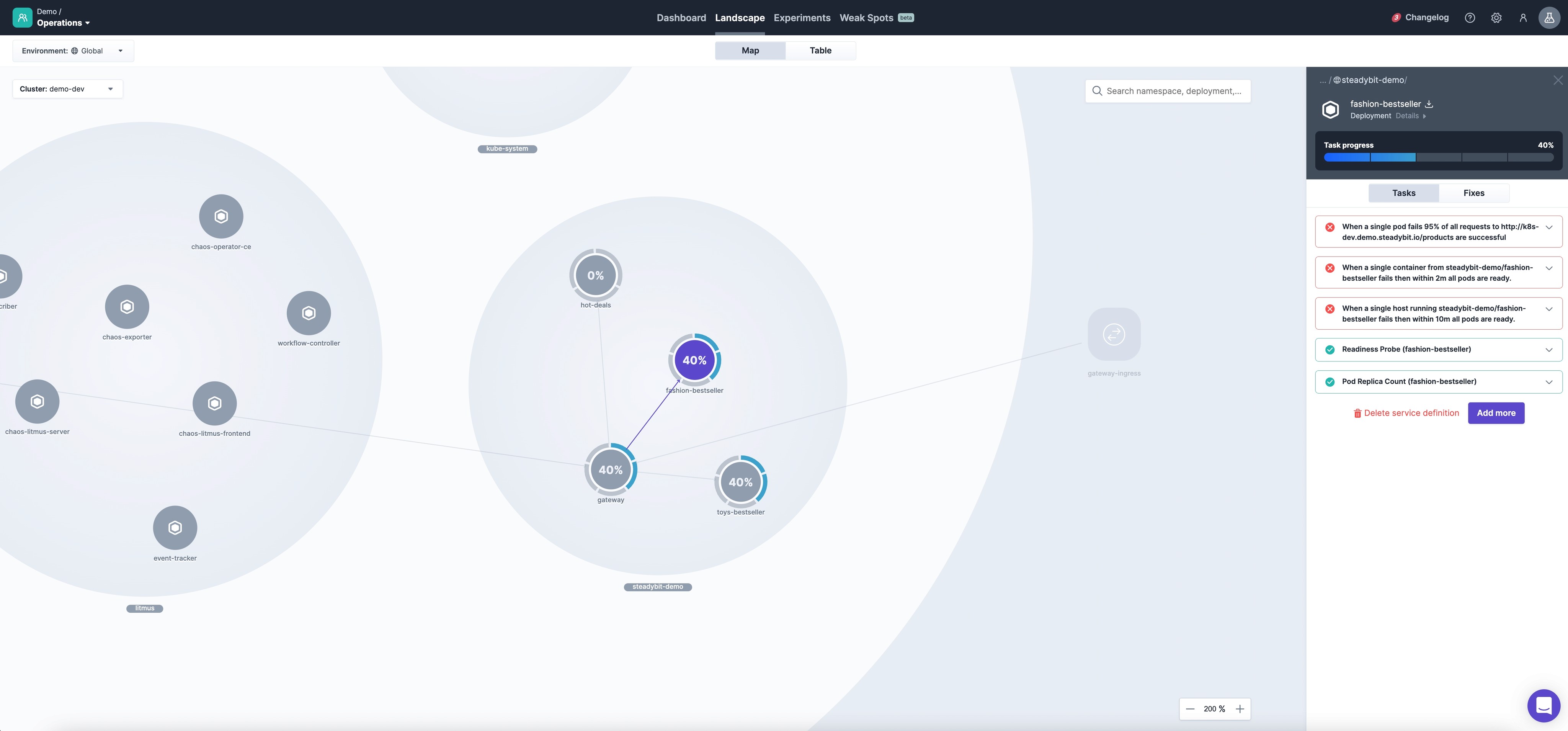This screenshot has width=1568, height=731.
Task: Go to the Dashboard tab
Action: tap(681, 18)
